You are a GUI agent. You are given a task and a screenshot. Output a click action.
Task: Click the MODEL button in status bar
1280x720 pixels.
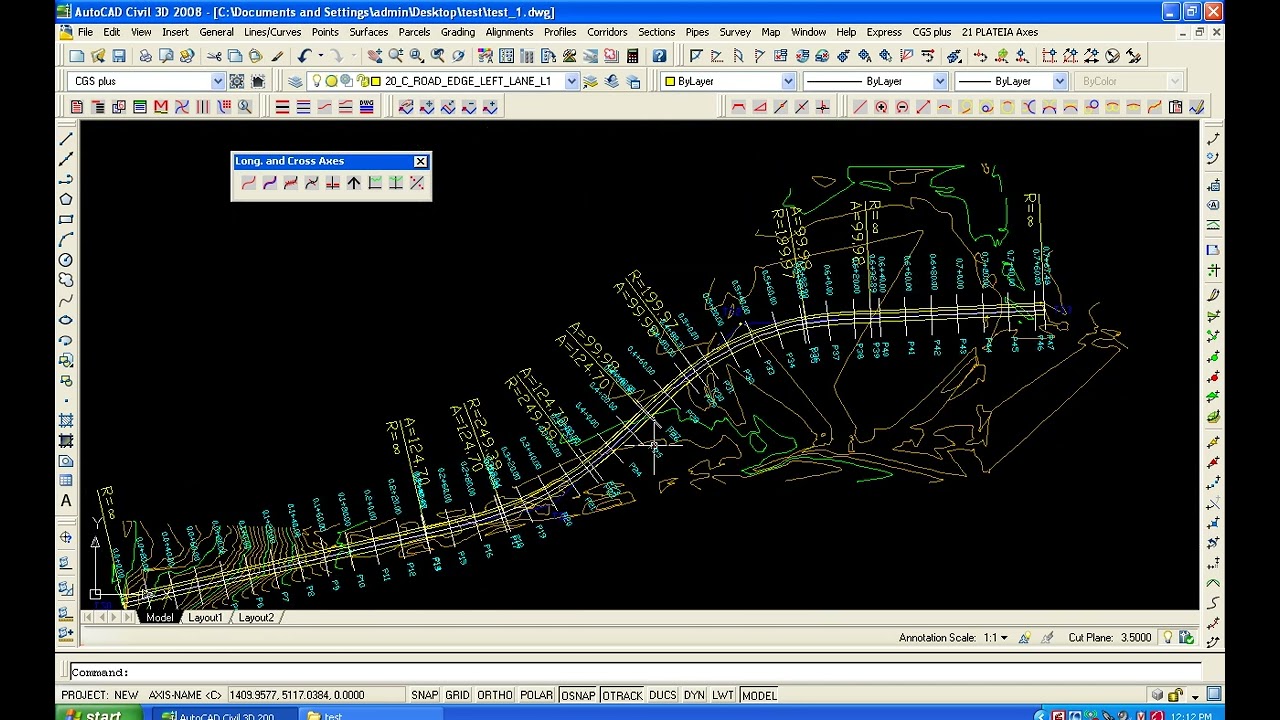tap(759, 695)
